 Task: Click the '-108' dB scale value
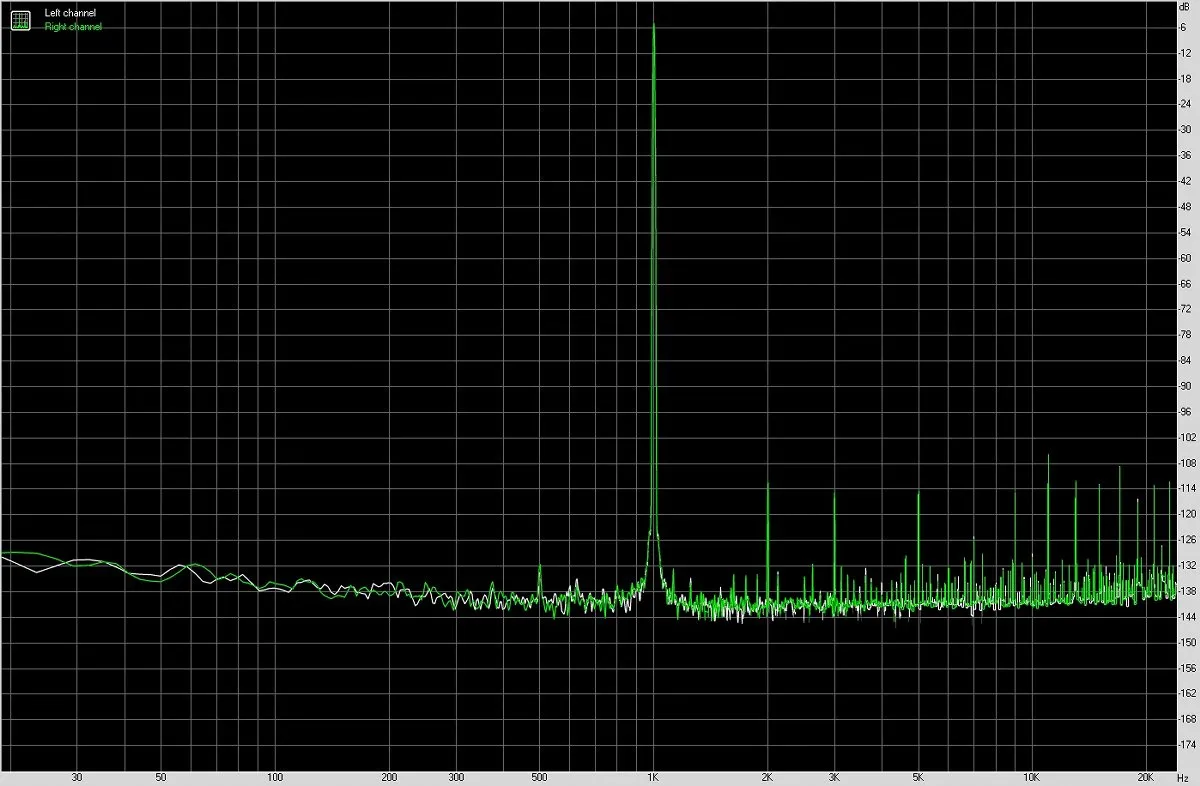pos(1188,463)
